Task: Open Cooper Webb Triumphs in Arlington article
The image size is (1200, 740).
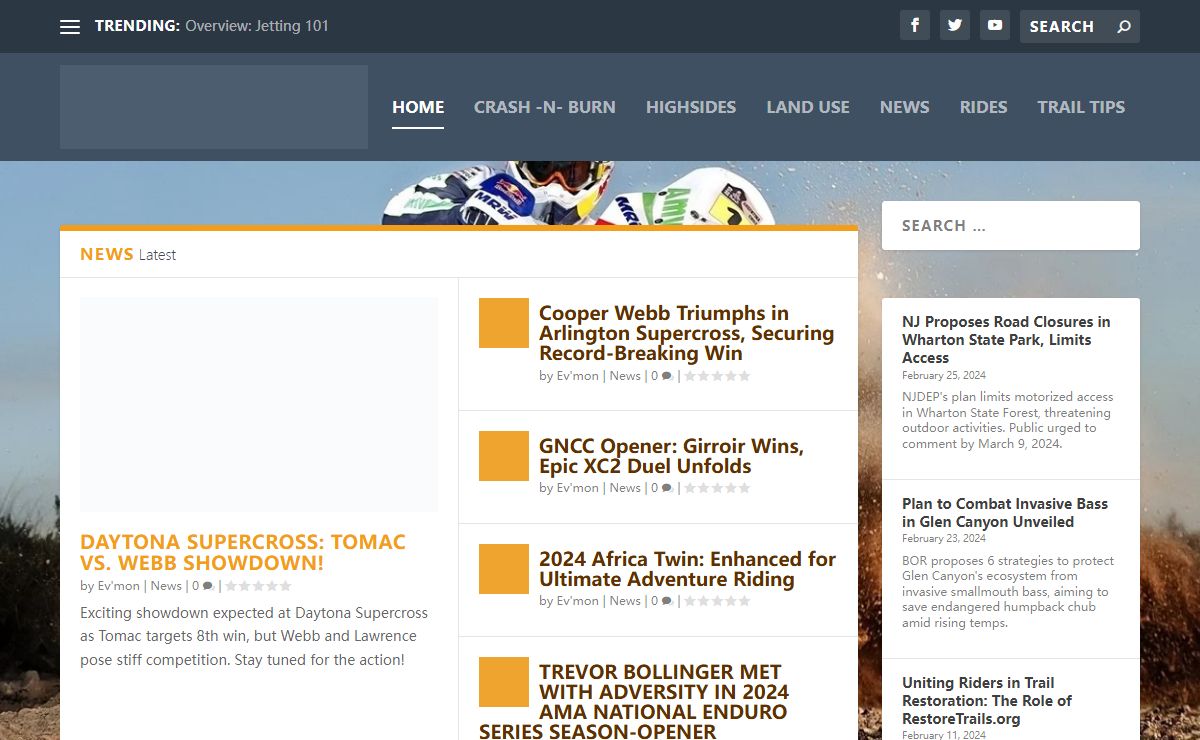Action: (x=686, y=333)
